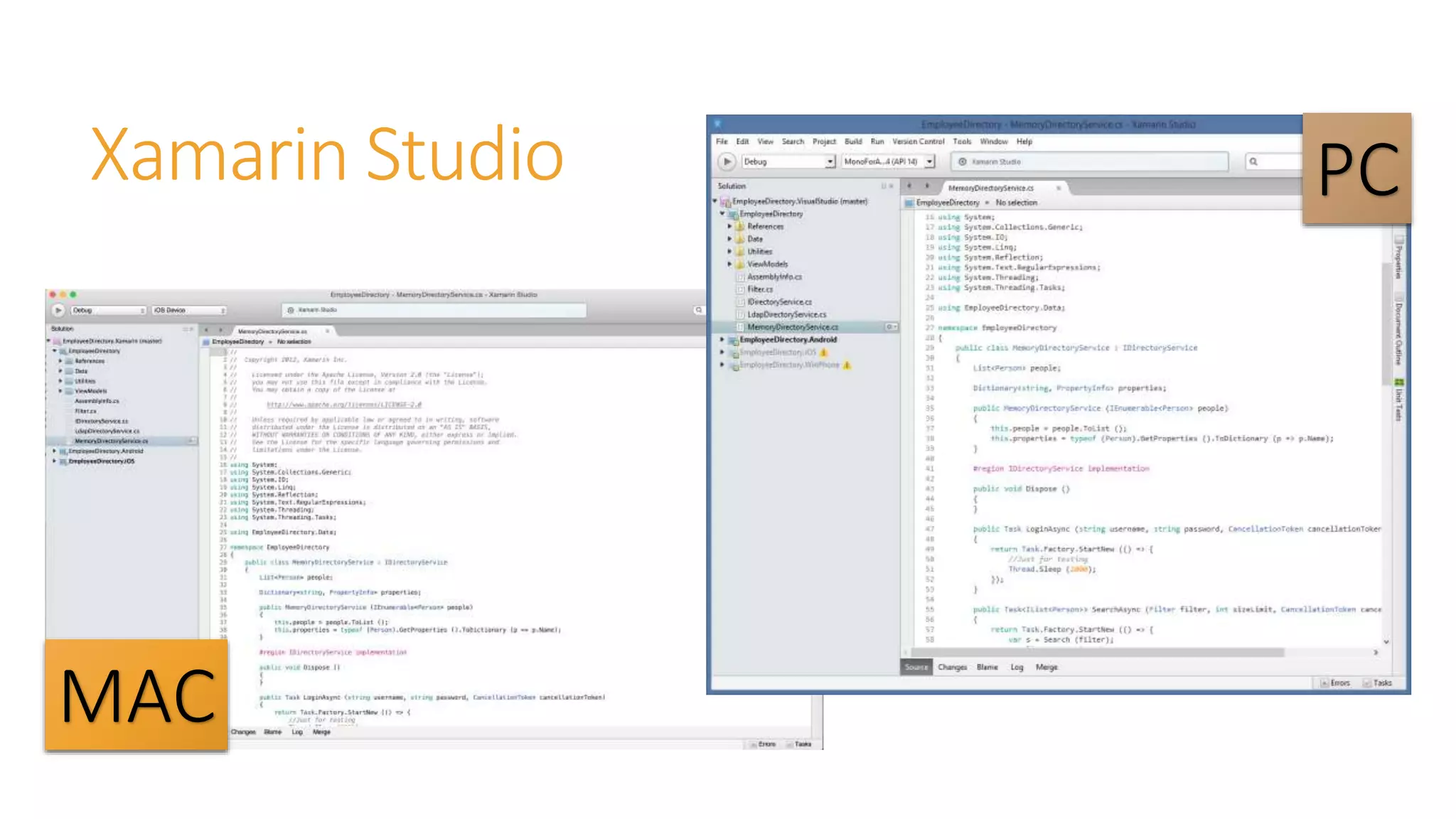Expand EmployeeDirectory.iOS project in Mac tree
Image resolution: width=1456 pixels, height=819 pixels.
click(x=55, y=461)
